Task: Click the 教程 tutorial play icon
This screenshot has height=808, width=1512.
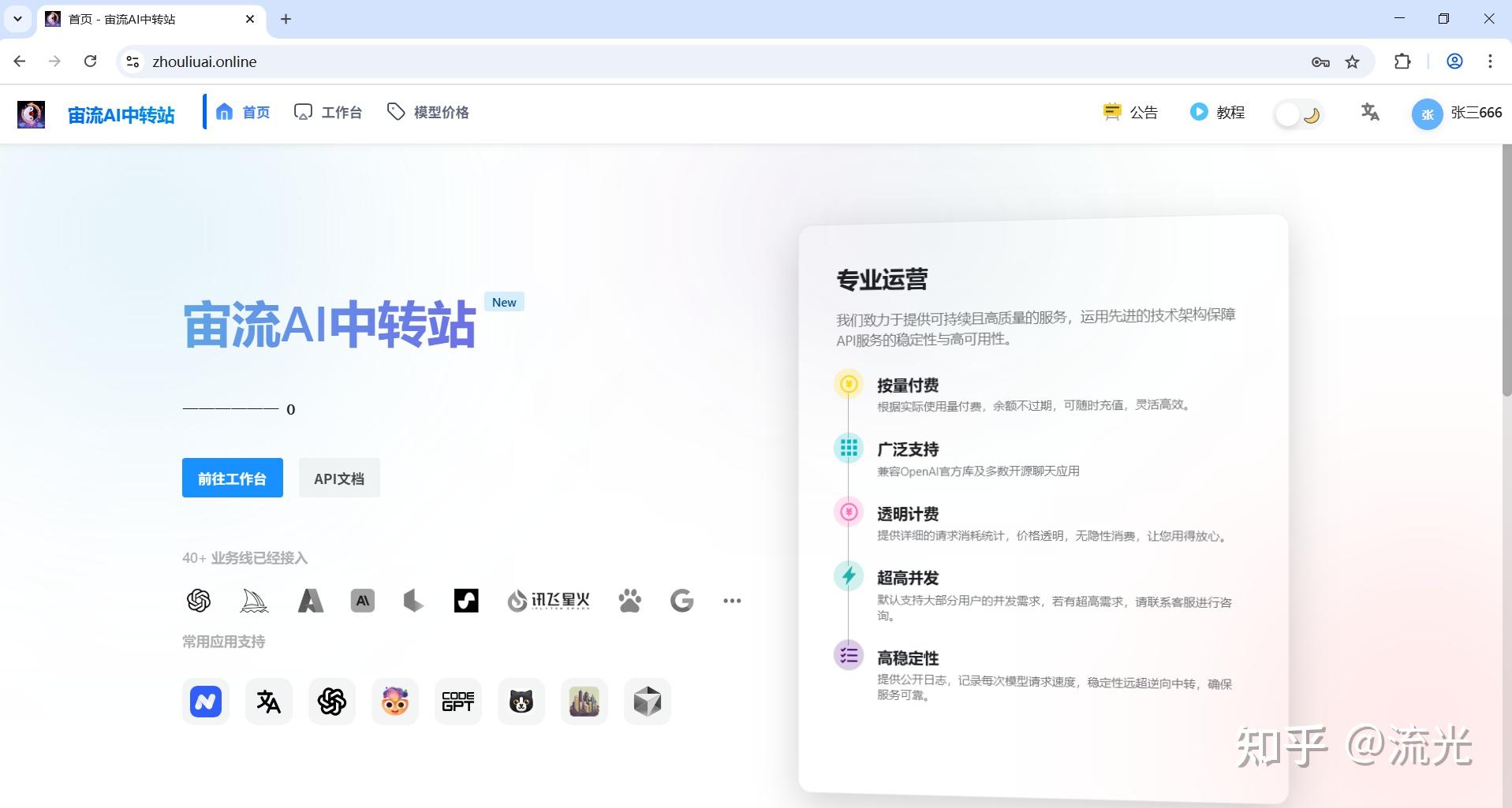Action: tap(1200, 112)
